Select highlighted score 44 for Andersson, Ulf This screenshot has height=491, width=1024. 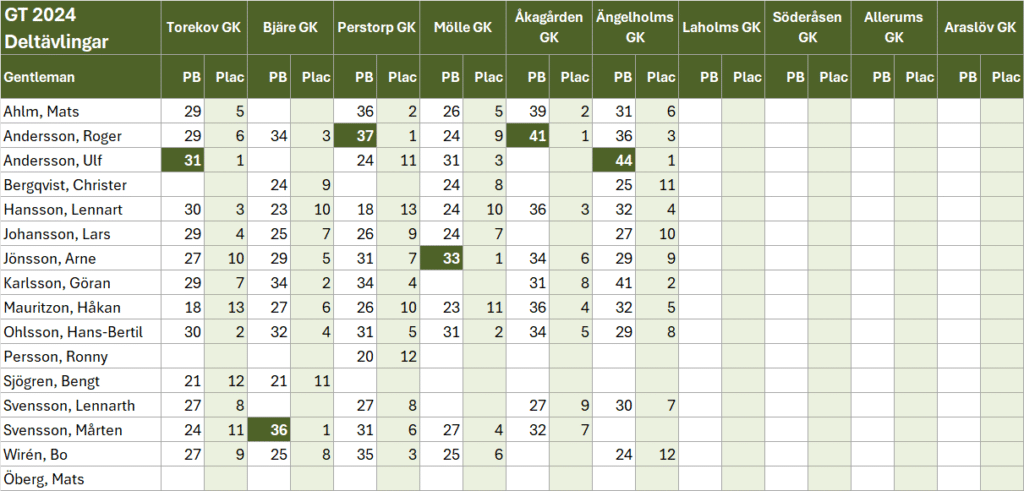613,161
